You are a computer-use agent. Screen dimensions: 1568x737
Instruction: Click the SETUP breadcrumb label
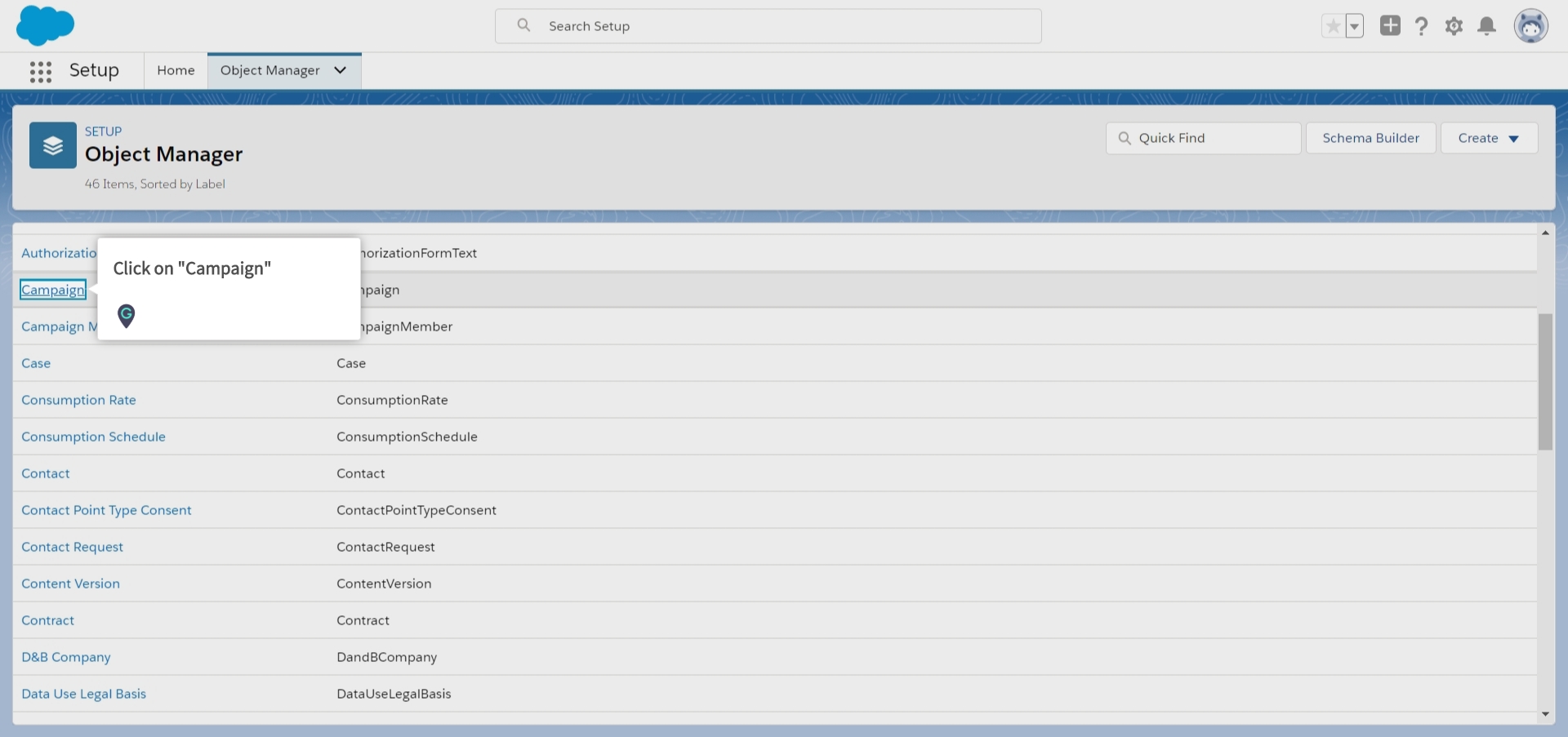click(103, 131)
